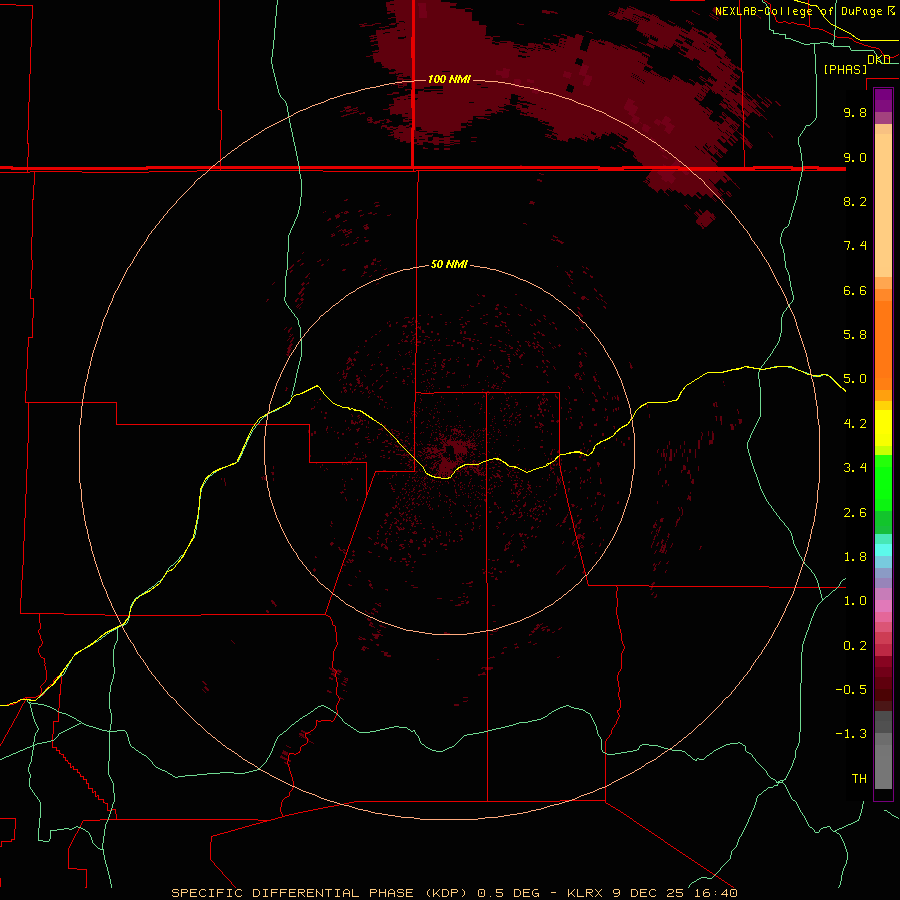Click the cyan band of the color bar

point(883,549)
